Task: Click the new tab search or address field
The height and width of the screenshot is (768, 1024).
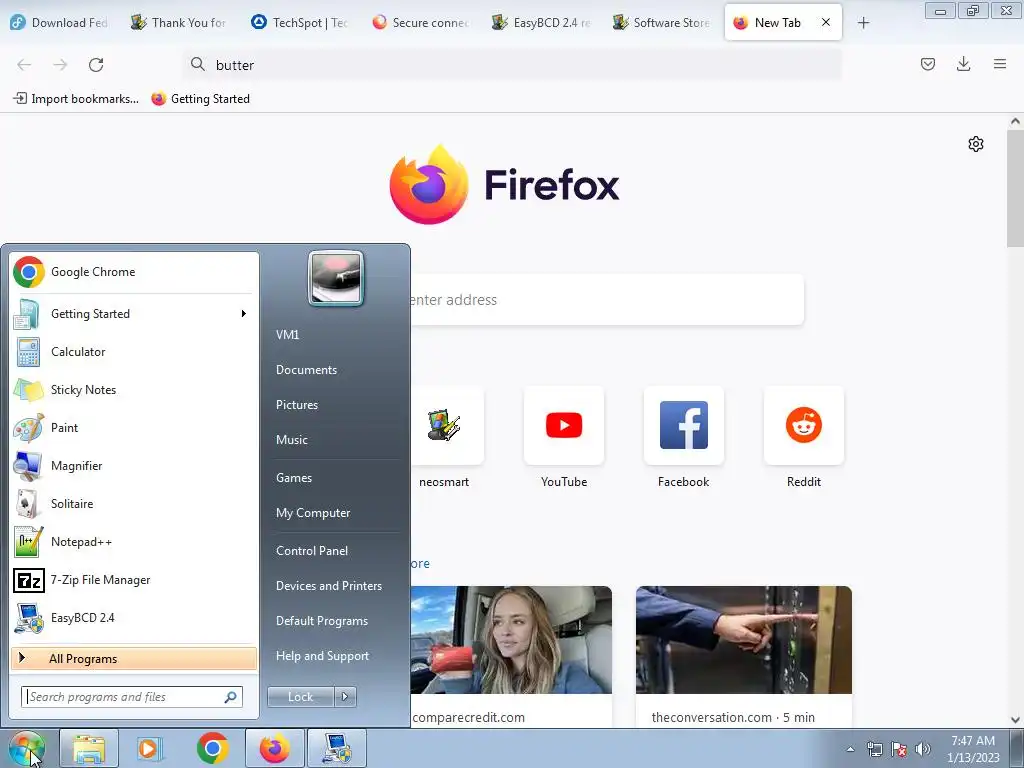Action: pos(607,300)
